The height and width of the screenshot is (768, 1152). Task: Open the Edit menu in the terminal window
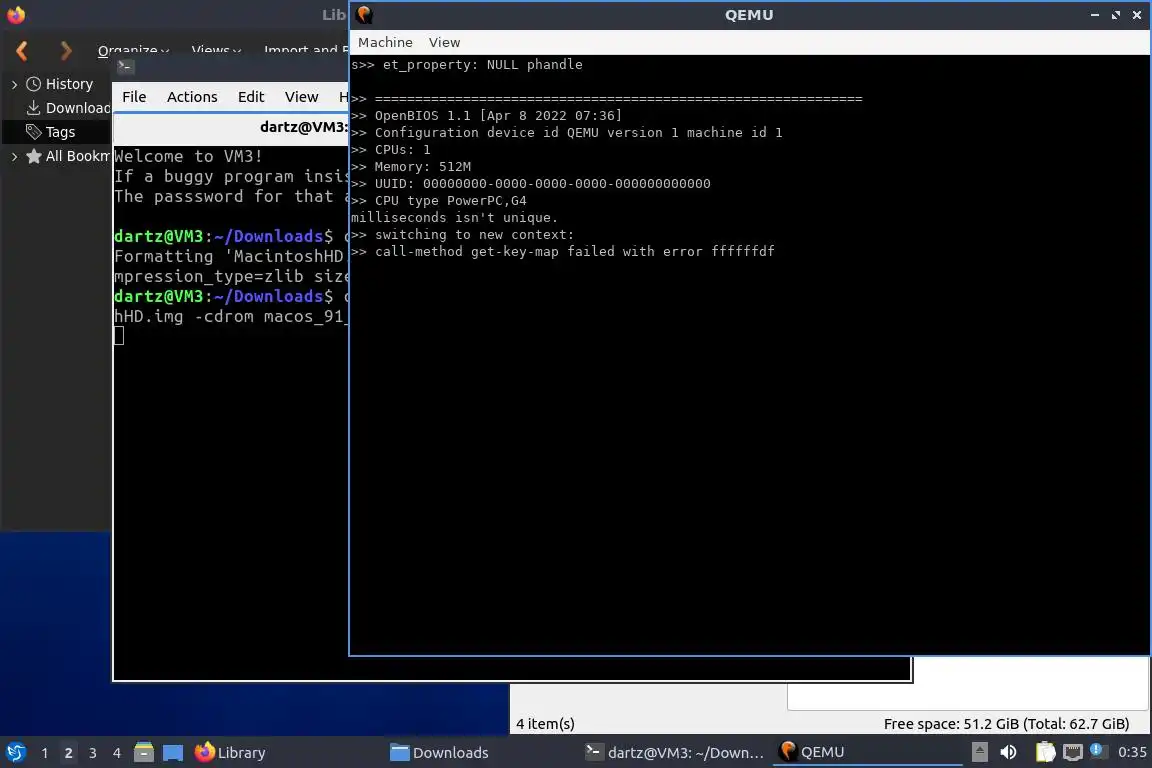click(251, 97)
